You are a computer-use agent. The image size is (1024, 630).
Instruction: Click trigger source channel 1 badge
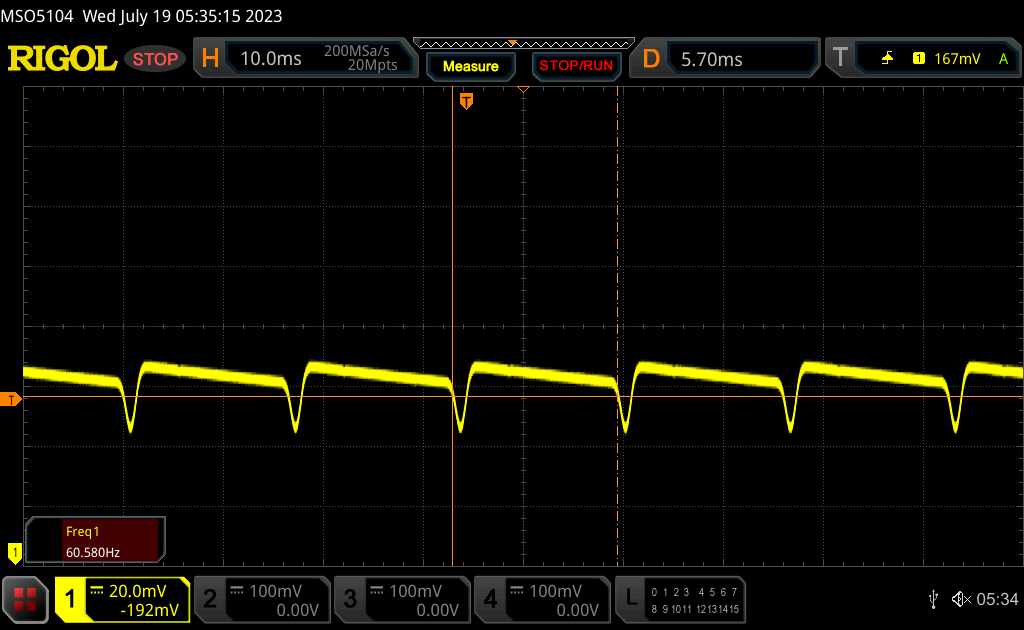(x=919, y=59)
